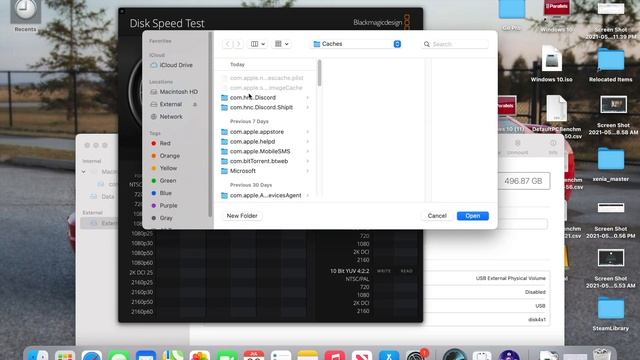This screenshot has width=640, height=360.
Task: Open Calendar from Dock
Action: click(x=254, y=356)
